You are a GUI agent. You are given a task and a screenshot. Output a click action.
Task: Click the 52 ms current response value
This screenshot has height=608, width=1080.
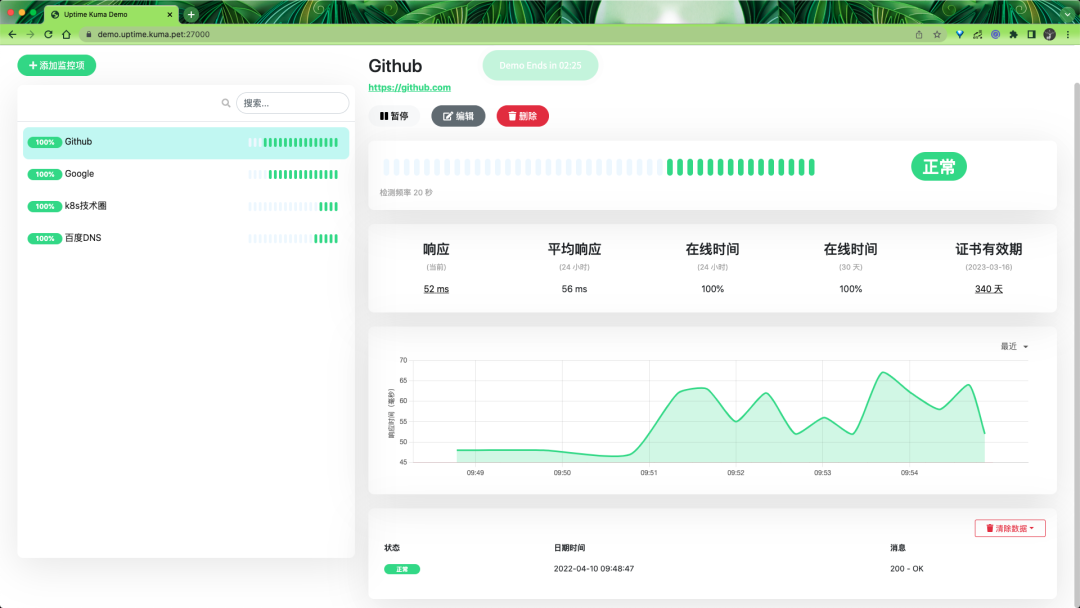click(x=436, y=289)
